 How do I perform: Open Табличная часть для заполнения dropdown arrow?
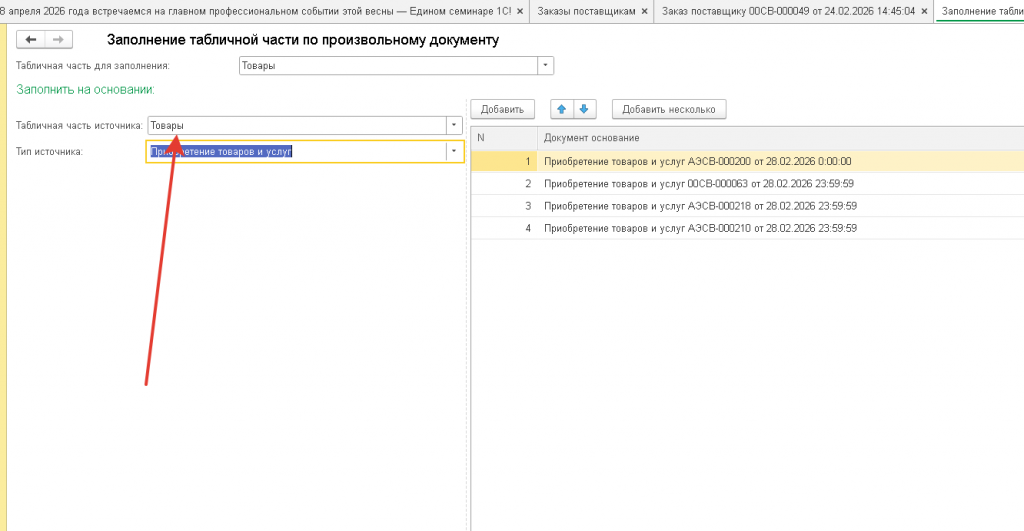click(x=545, y=65)
